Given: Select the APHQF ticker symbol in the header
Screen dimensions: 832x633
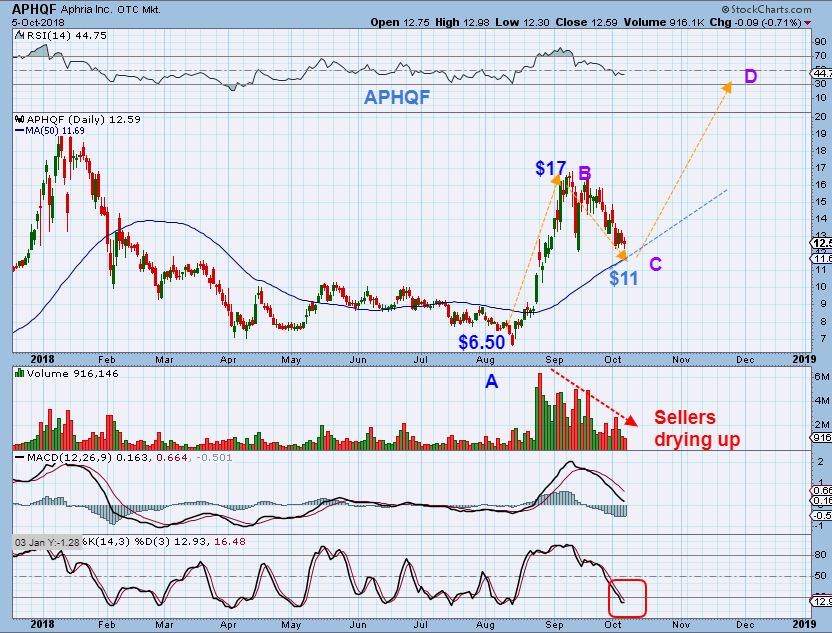Looking at the screenshot, I should click(34, 9).
